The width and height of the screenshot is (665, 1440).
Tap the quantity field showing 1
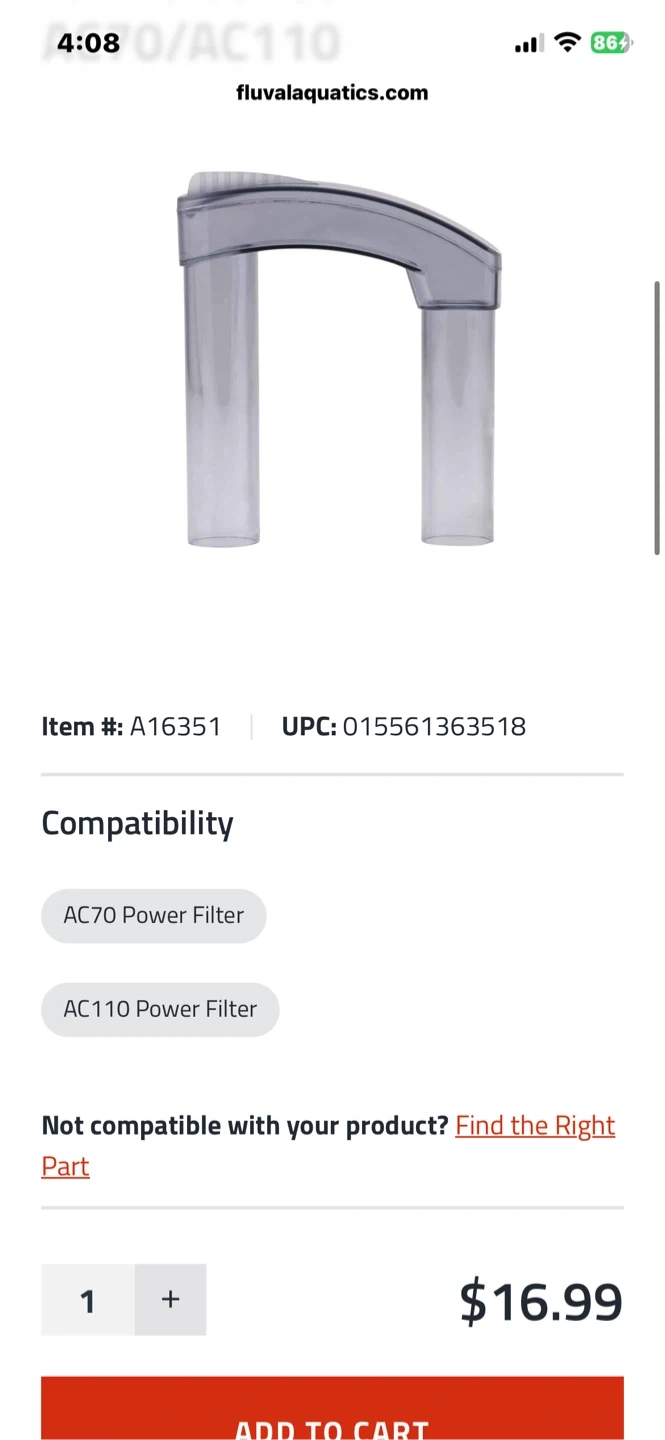click(x=88, y=1300)
